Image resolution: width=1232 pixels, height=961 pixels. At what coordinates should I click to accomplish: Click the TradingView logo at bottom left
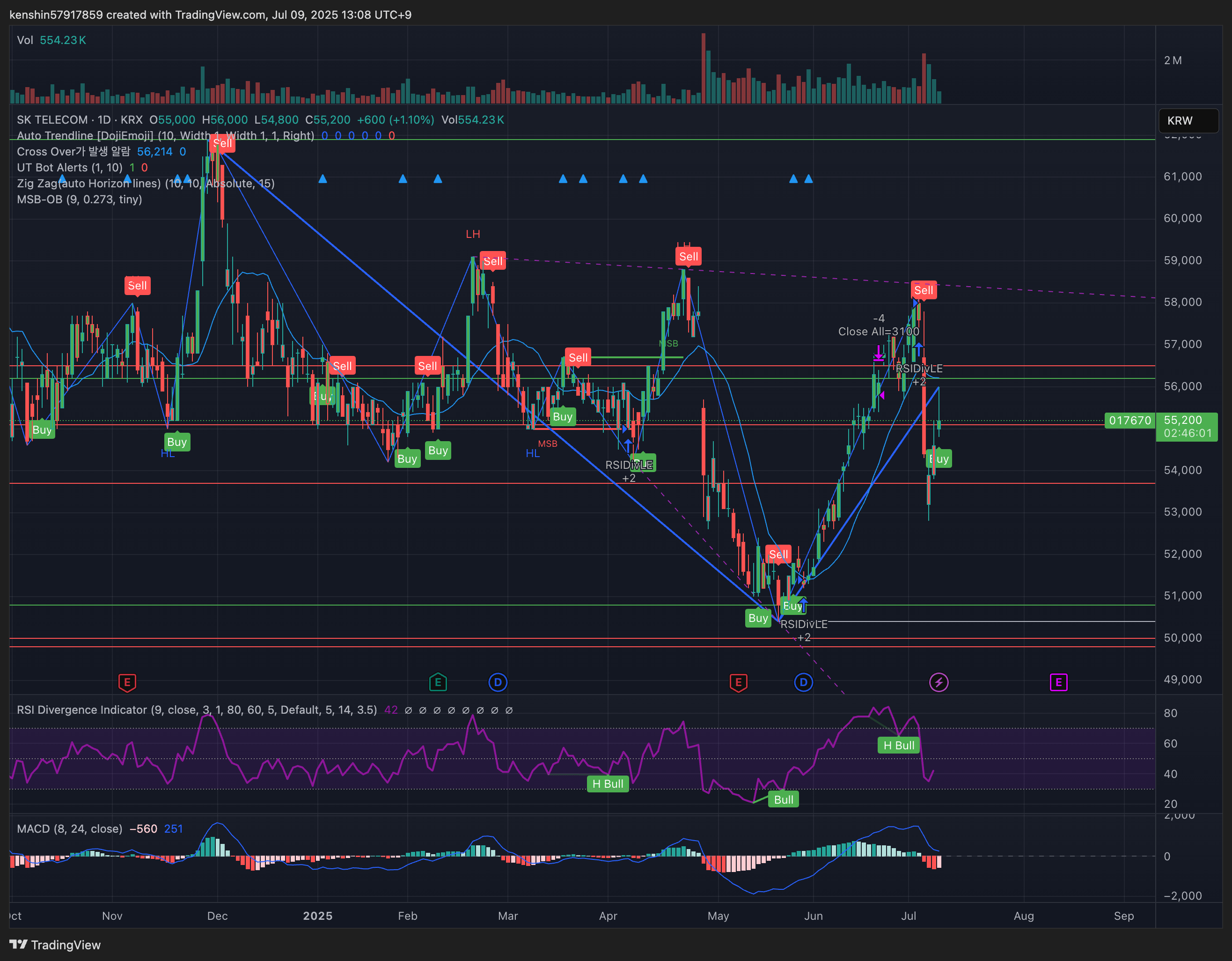[55, 945]
